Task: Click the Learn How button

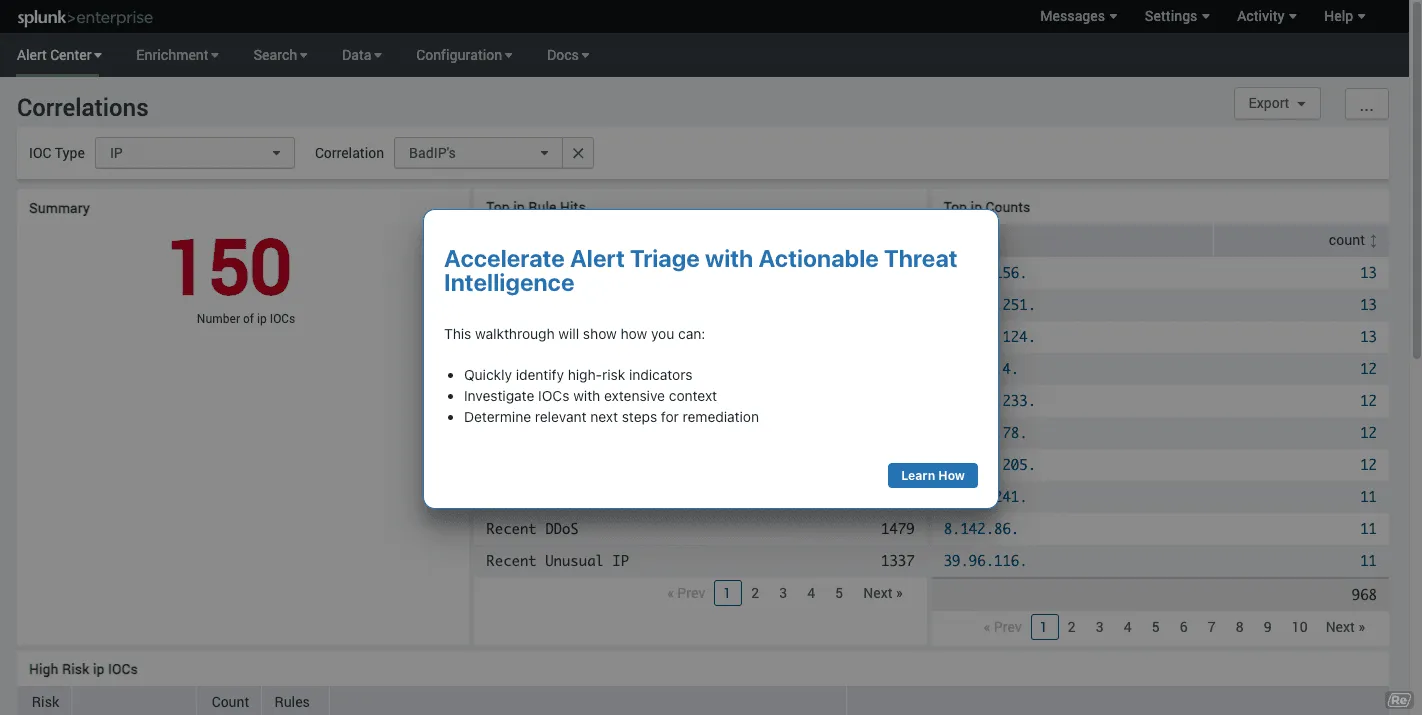Action: coord(932,475)
